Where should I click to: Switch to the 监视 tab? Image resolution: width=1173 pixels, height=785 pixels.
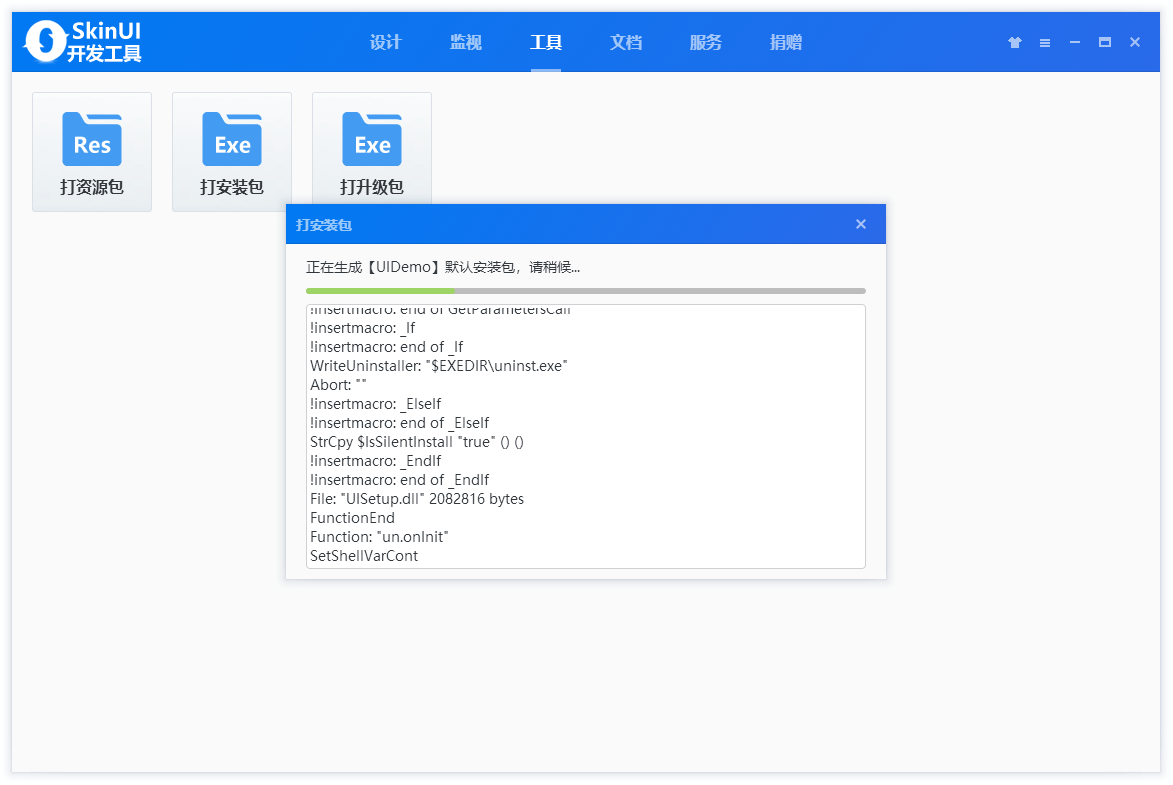coord(466,43)
